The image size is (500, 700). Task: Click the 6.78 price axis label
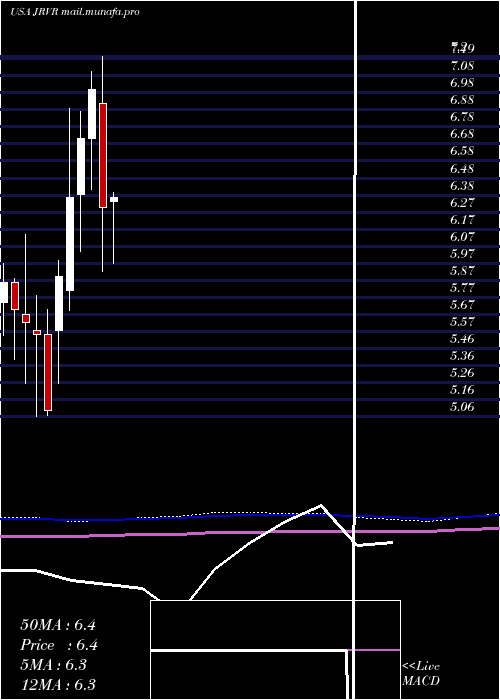click(x=462, y=117)
